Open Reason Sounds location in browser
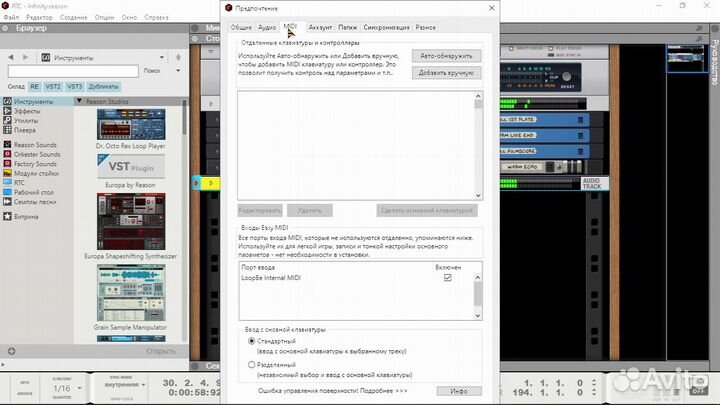This screenshot has width=720, height=405. point(35,145)
